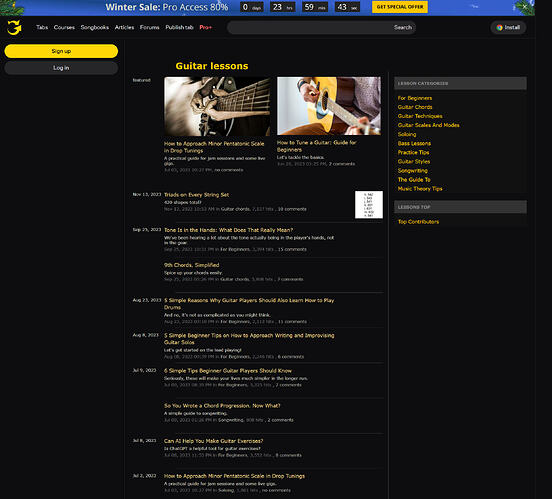The width and height of the screenshot is (552, 499).
Task: Open Can AI Help You Make Guitar Exercises
Action: click(213, 441)
